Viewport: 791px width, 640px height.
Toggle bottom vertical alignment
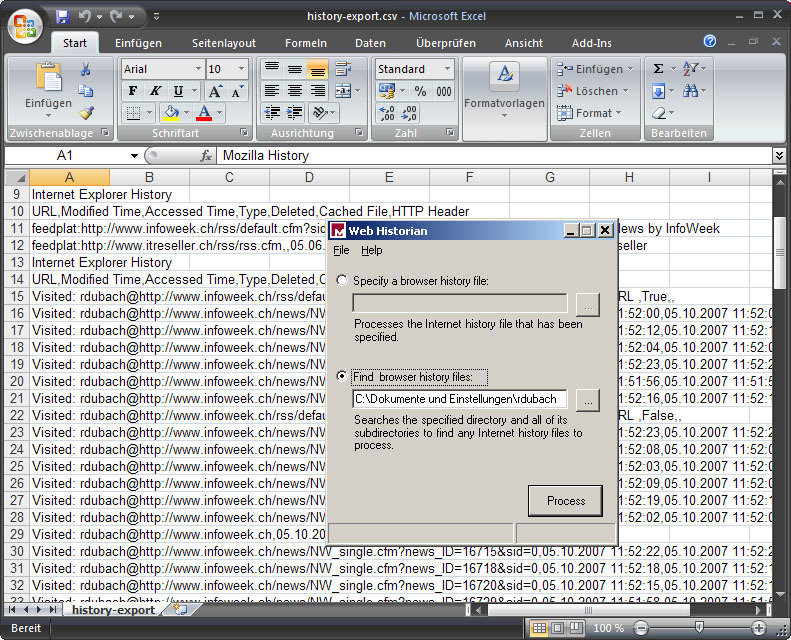coord(317,69)
